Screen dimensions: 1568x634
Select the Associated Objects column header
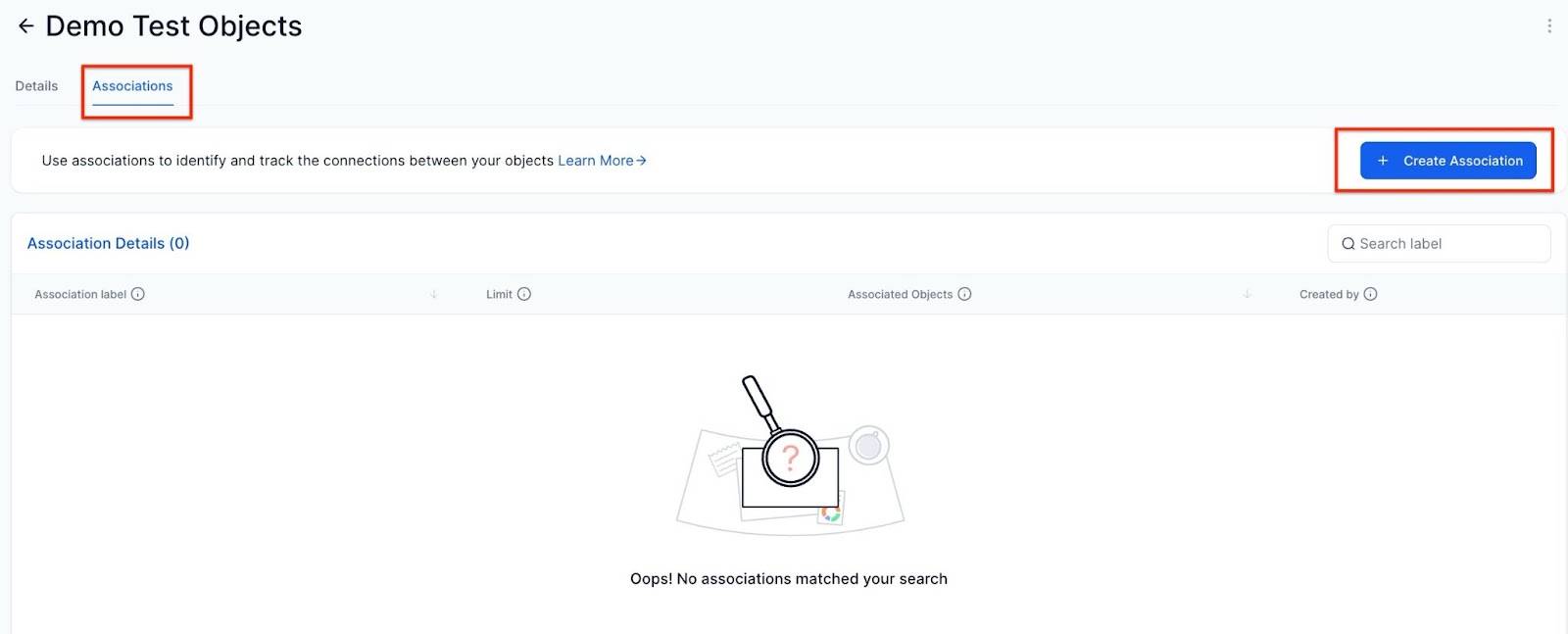coord(900,294)
